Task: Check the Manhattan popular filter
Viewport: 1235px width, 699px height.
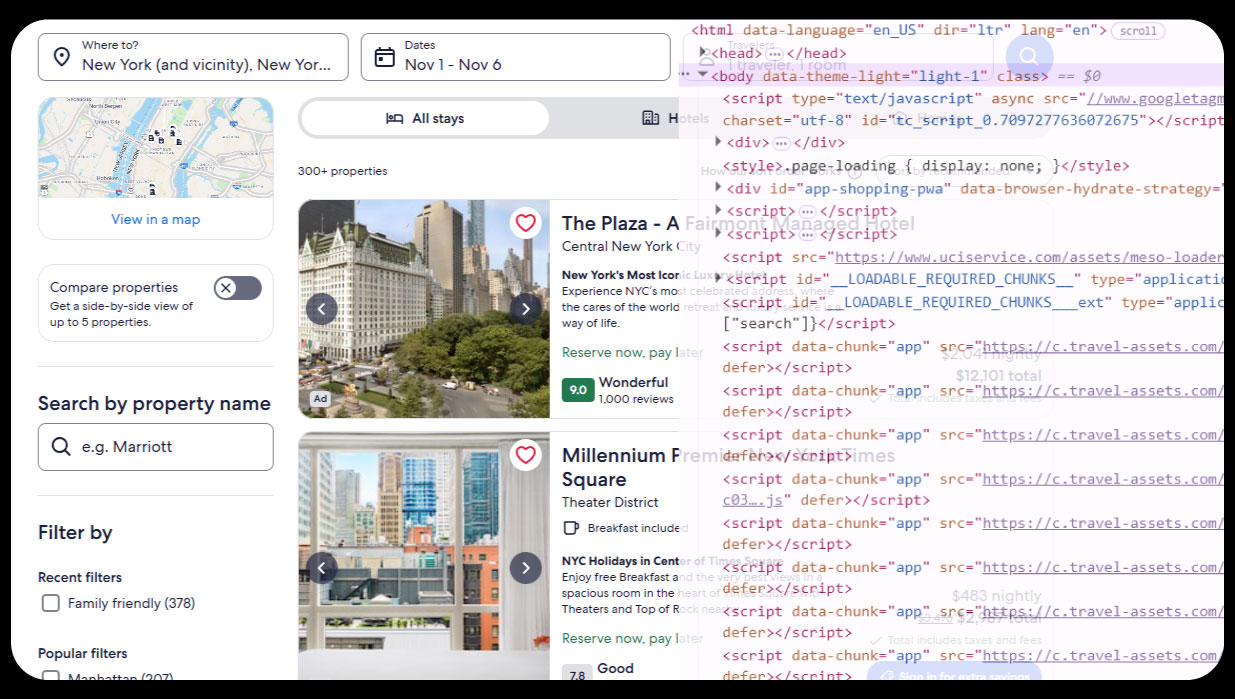Action: (x=51, y=677)
